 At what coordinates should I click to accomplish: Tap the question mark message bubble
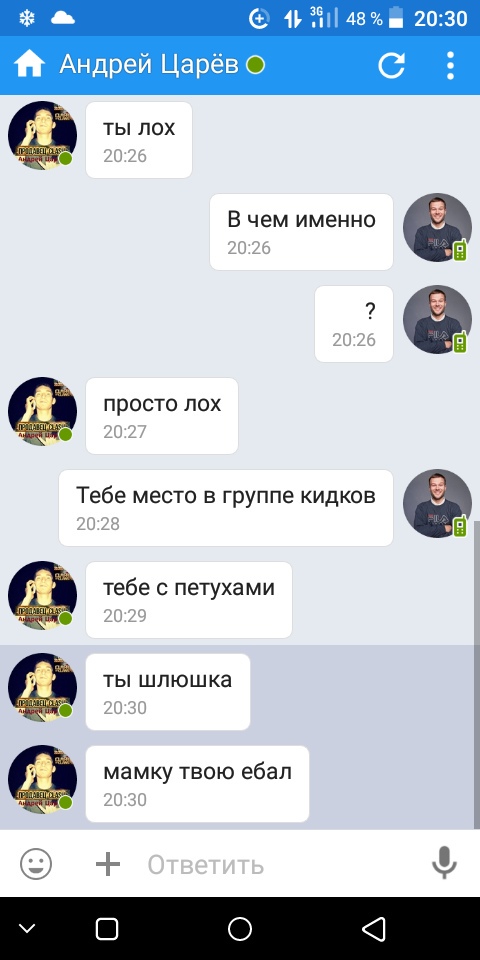coord(354,324)
